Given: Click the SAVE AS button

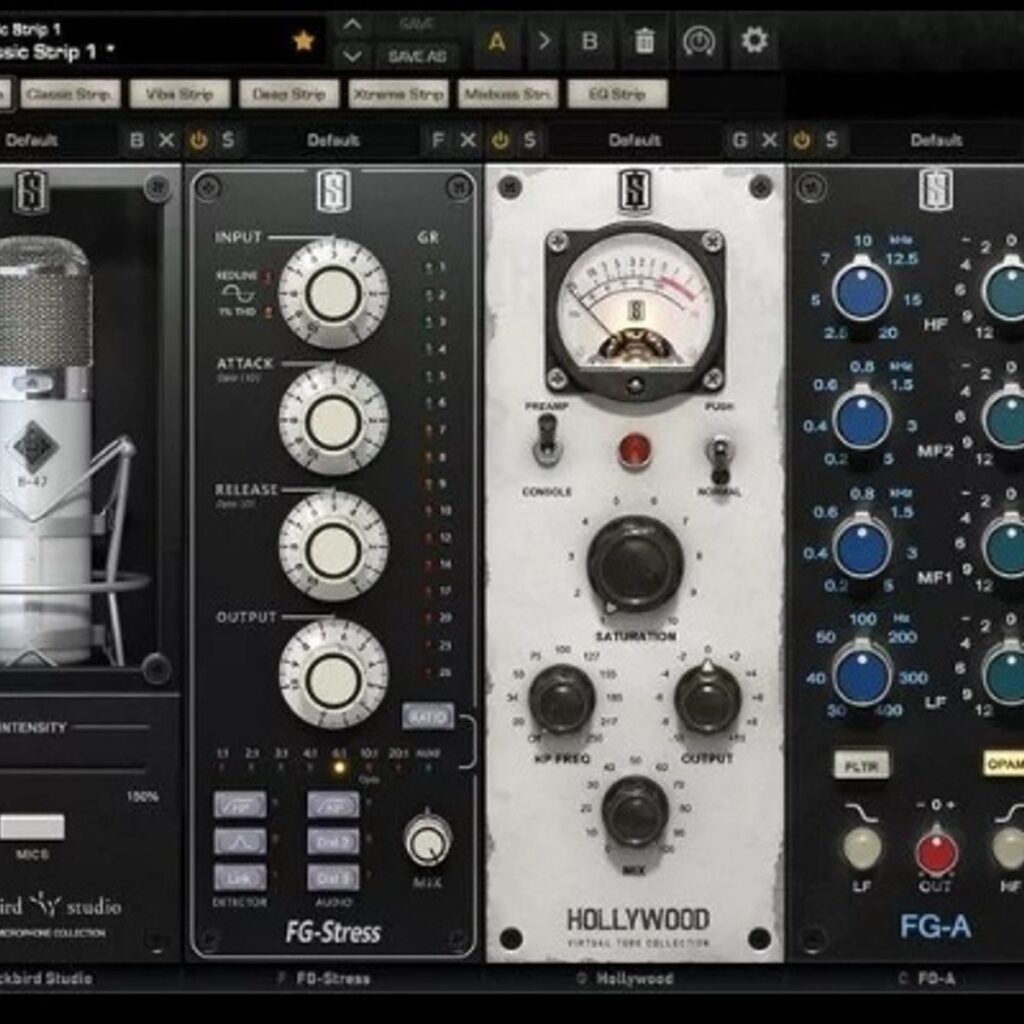Looking at the screenshot, I should [419, 58].
